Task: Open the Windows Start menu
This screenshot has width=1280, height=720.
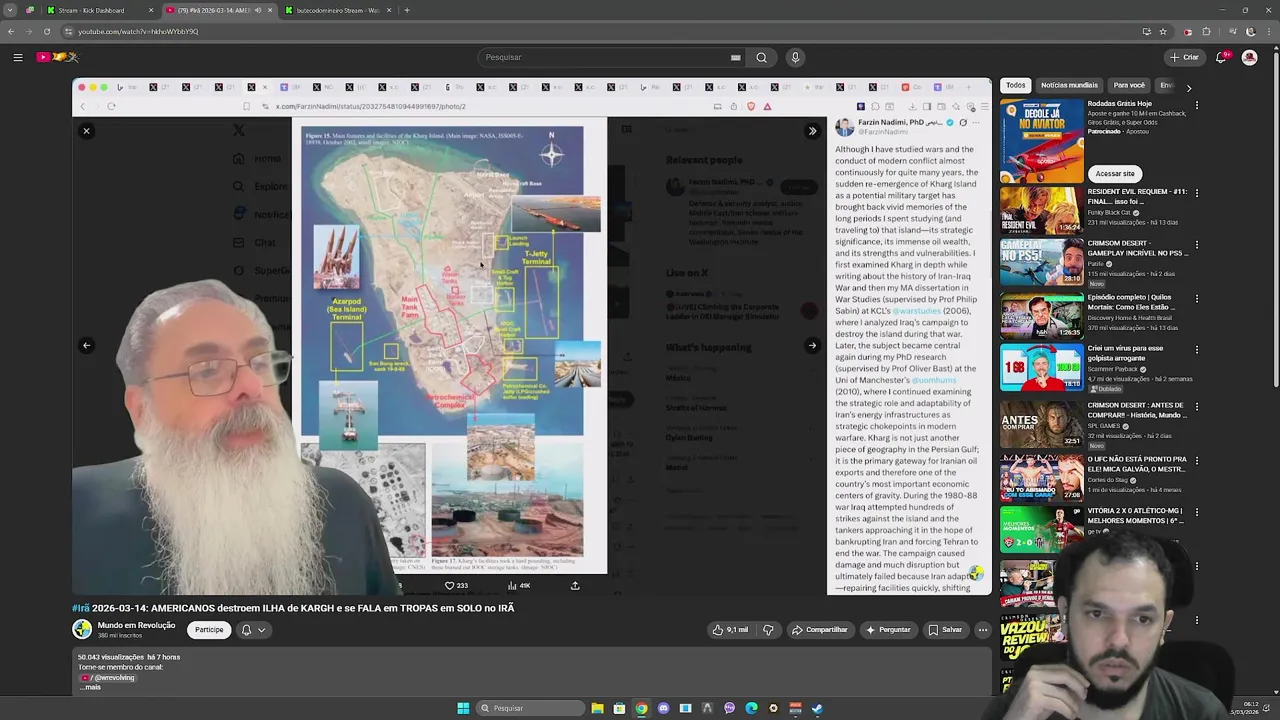Action: click(463, 708)
